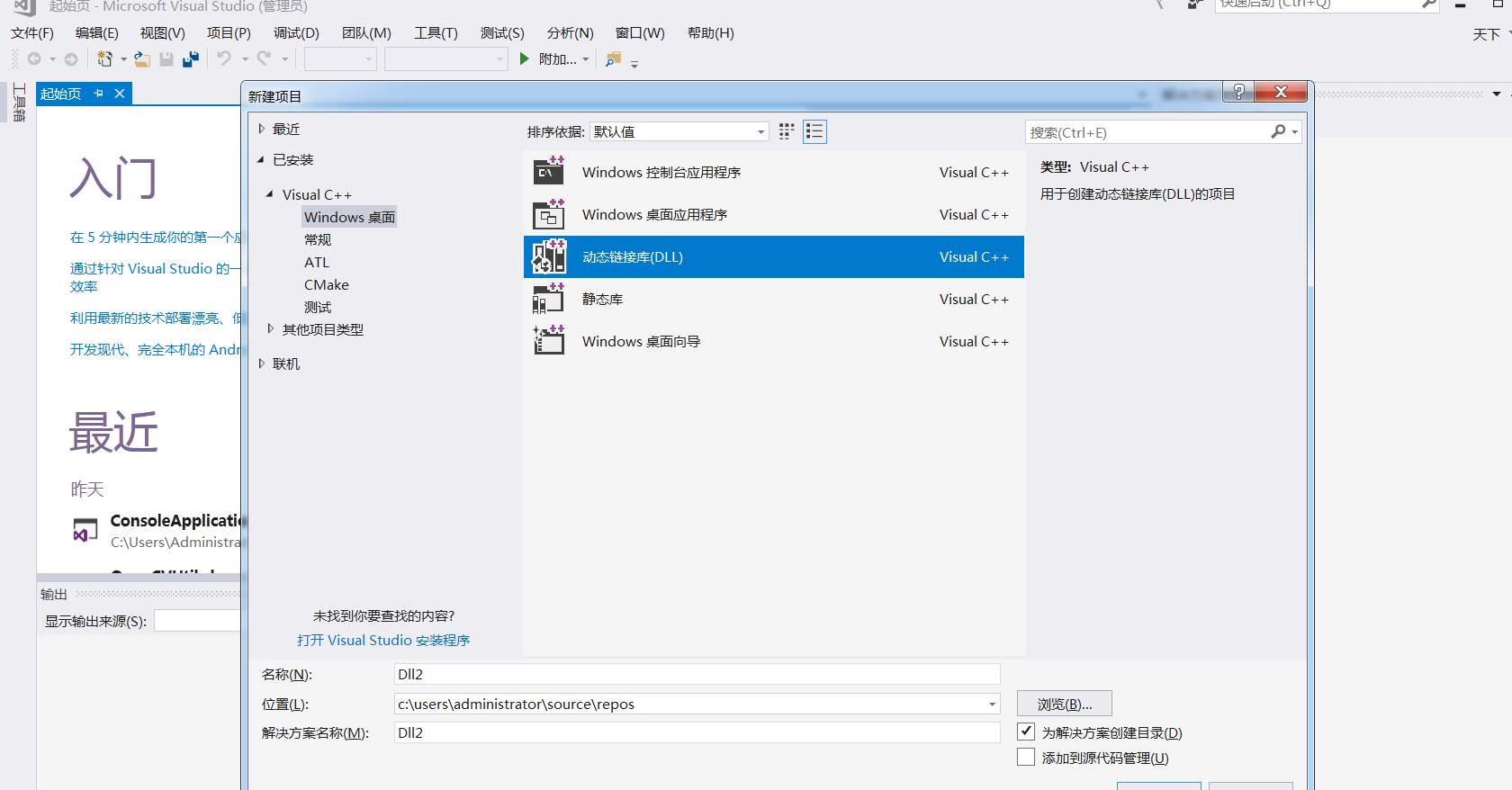Click the 名称 project name input field

pyautogui.click(x=697, y=674)
